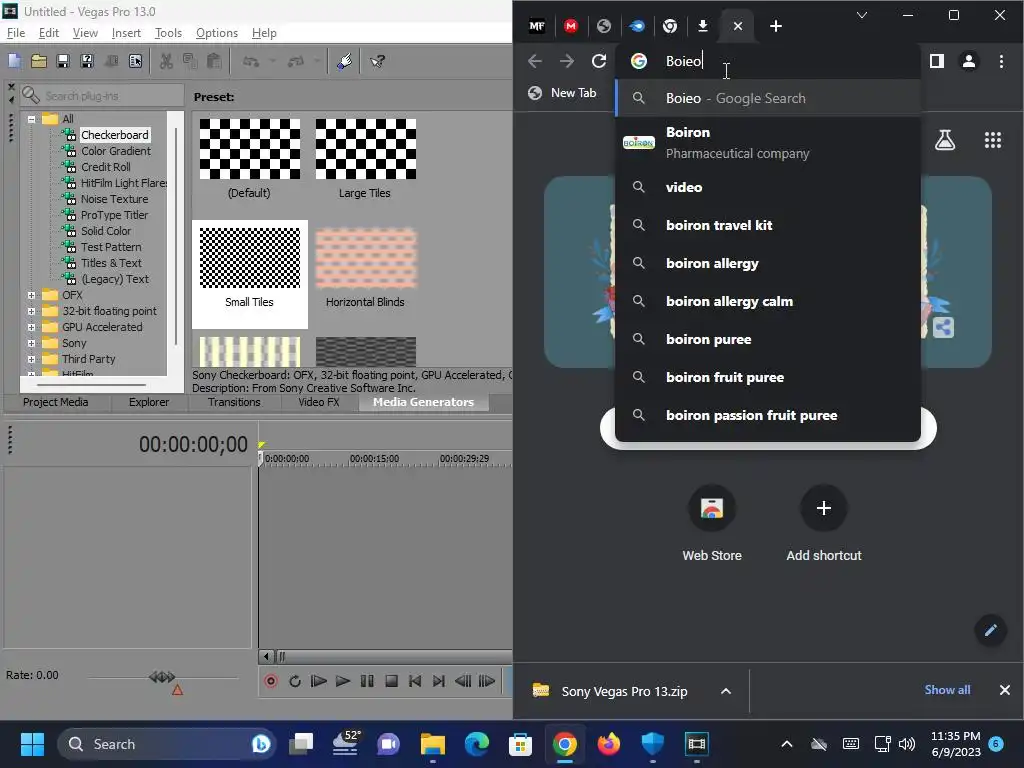This screenshot has height=768, width=1024.
Task: Go to Start of the timeline
Action: point(415,681)
